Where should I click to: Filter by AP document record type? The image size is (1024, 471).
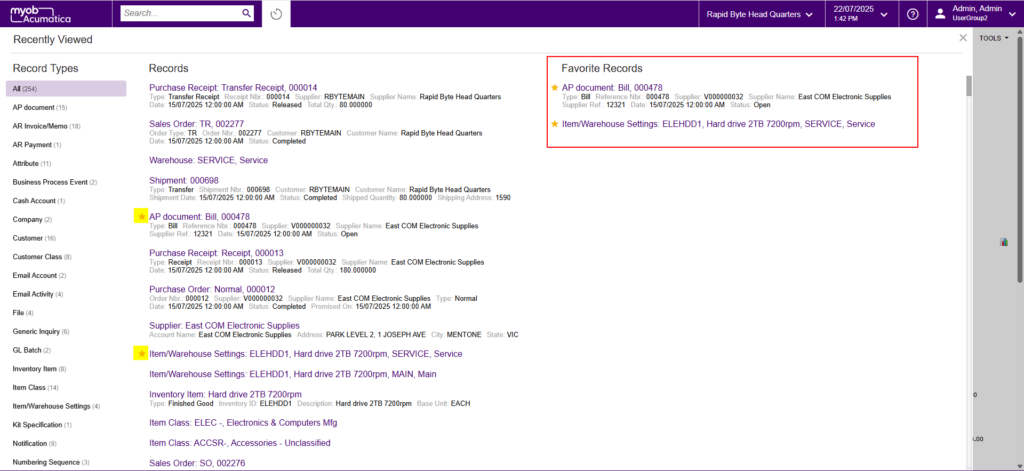(40, 107)
